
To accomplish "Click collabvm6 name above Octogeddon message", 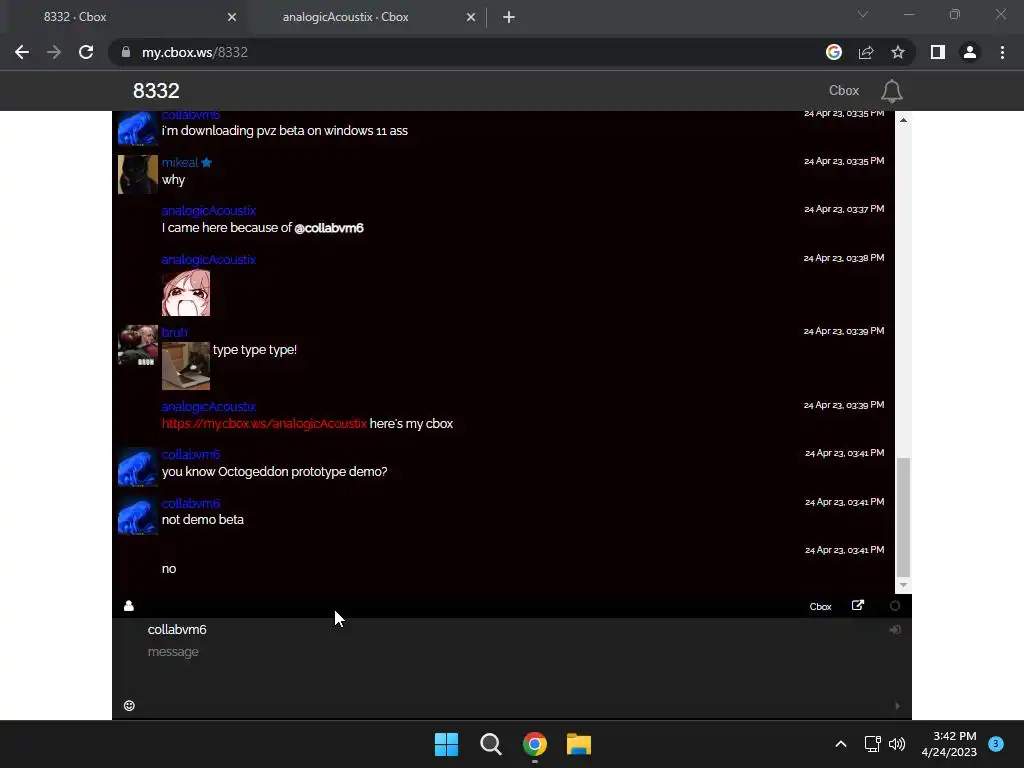I will 191,455.
